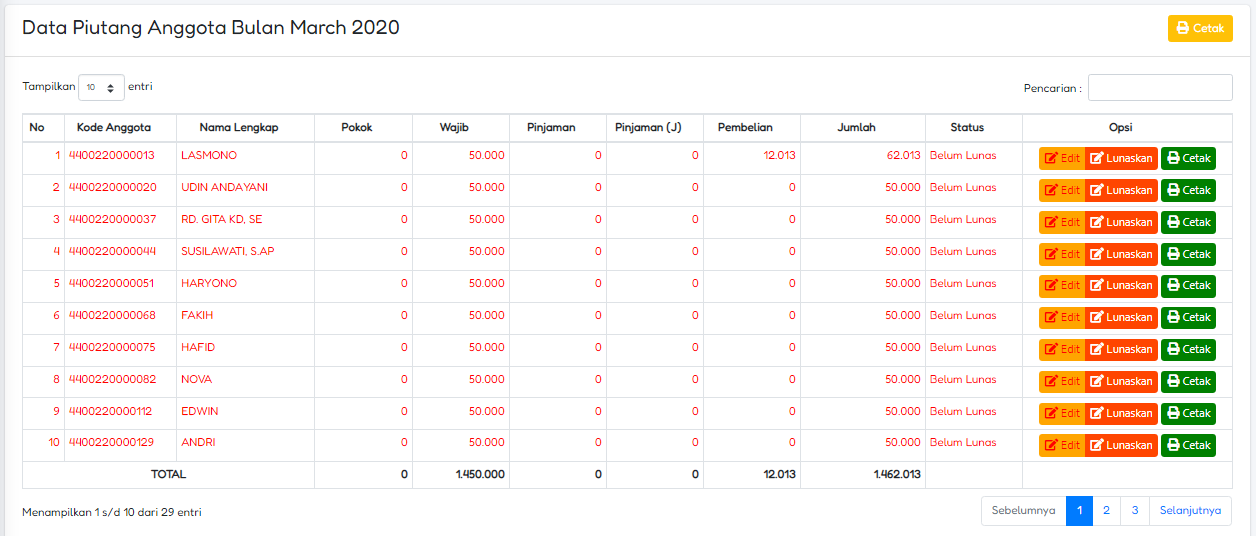
Task: Edit the FAKIH row
Action: [x=1062, y=318]
